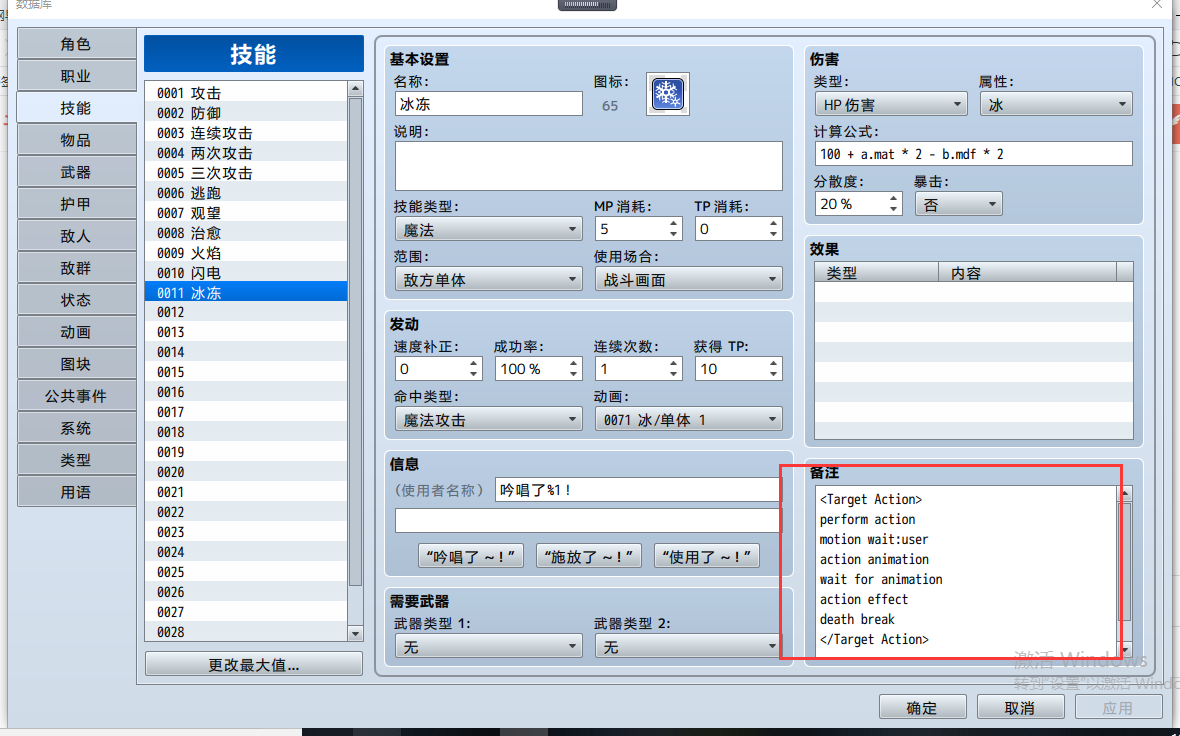Click the 成功率 spinner showing 100 %
The height and width of the screenshot is (736, 1180).
tap(538, 369)
